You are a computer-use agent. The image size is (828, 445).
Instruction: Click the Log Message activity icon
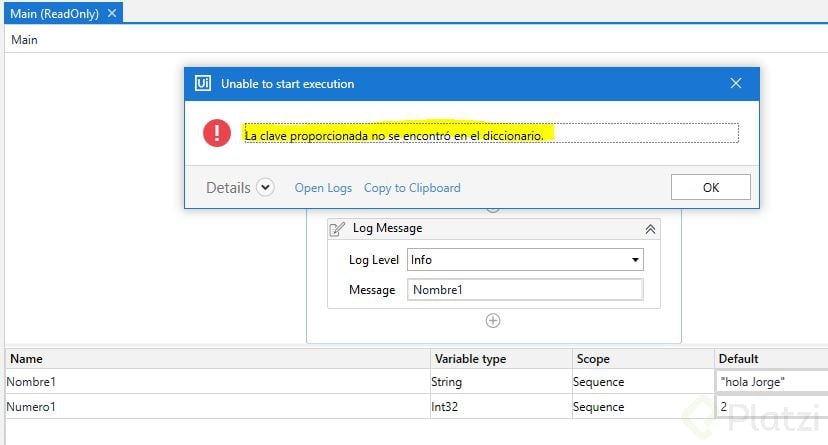[337, 229]
